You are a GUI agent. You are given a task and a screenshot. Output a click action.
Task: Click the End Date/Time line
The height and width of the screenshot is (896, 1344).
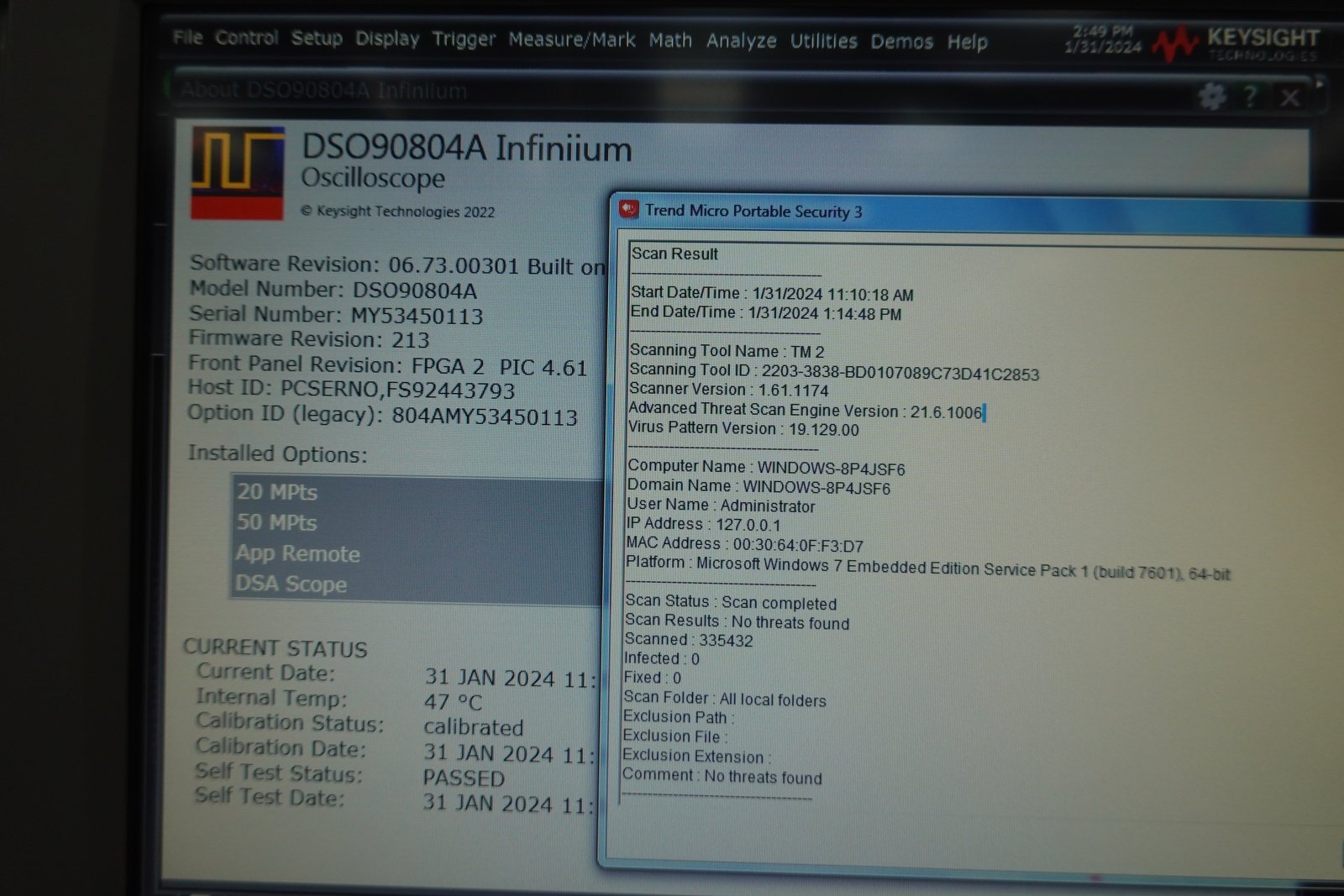point(766,313)
